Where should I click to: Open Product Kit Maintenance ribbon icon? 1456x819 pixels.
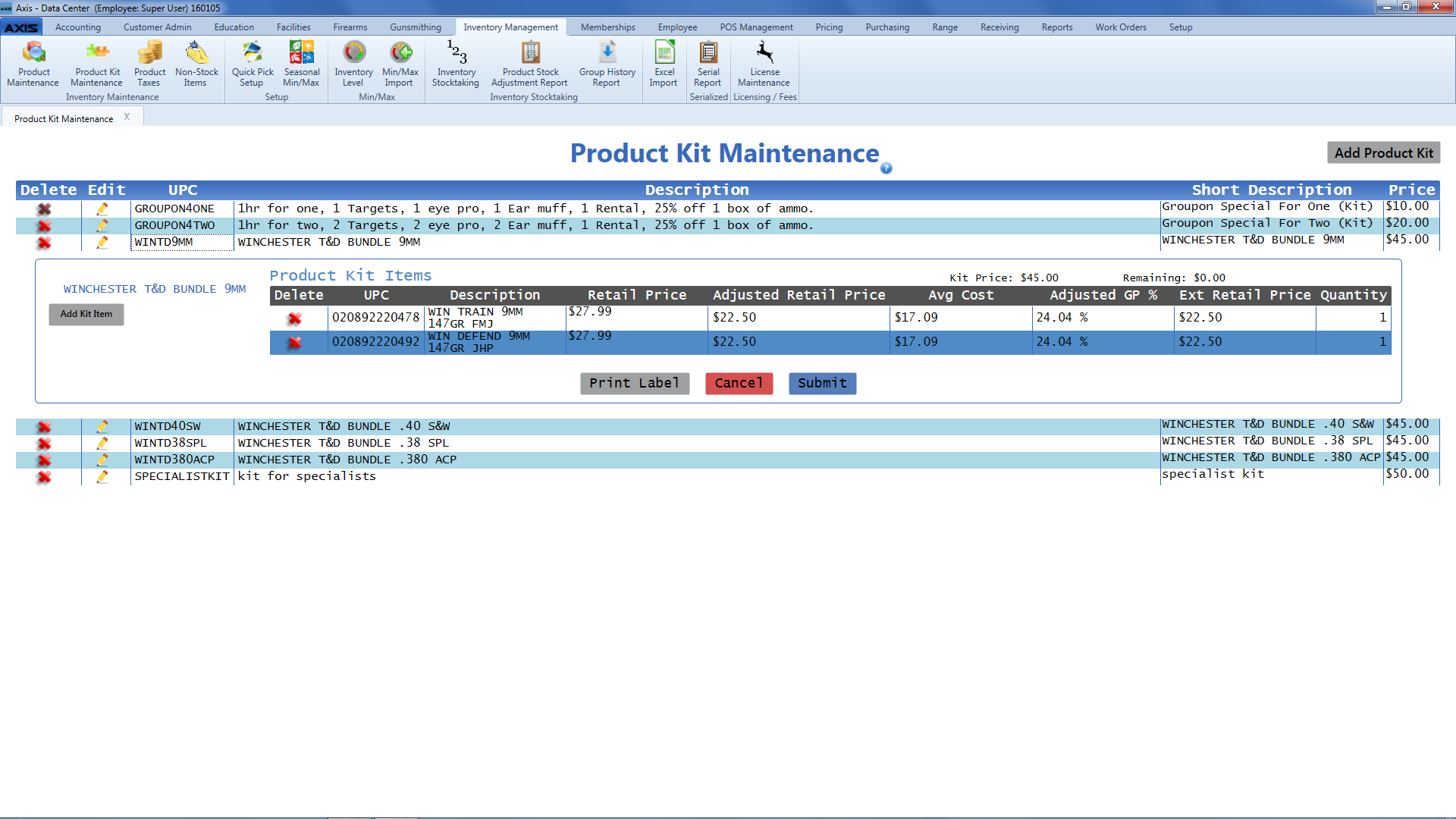pos(97,64)
